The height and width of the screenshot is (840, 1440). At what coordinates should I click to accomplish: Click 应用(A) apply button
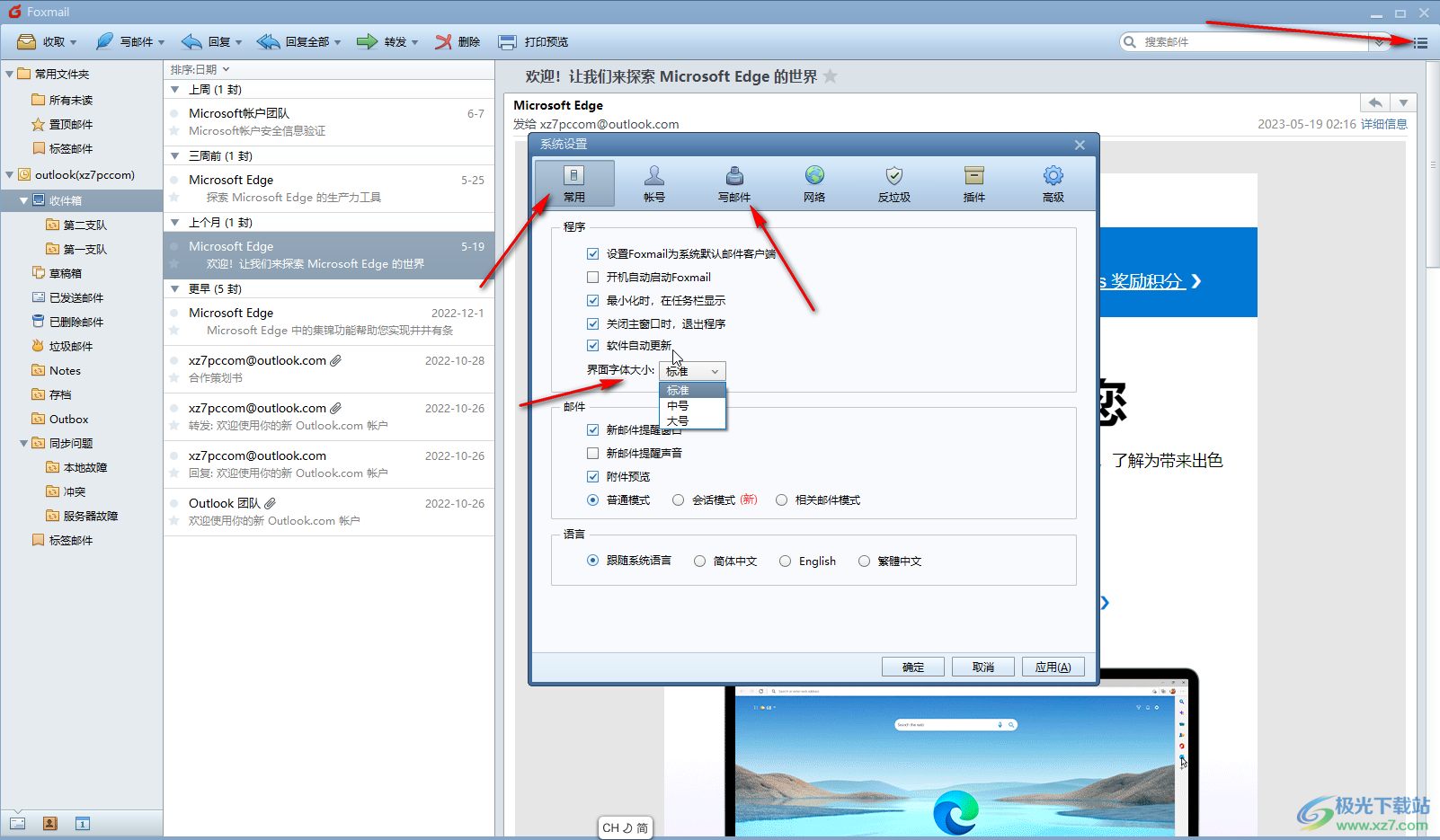[1053, 667]
